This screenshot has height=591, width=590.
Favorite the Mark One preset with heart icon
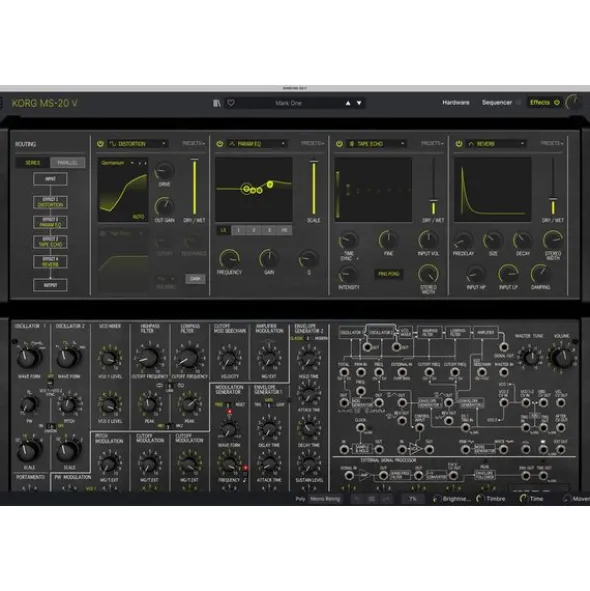point(231,103)
